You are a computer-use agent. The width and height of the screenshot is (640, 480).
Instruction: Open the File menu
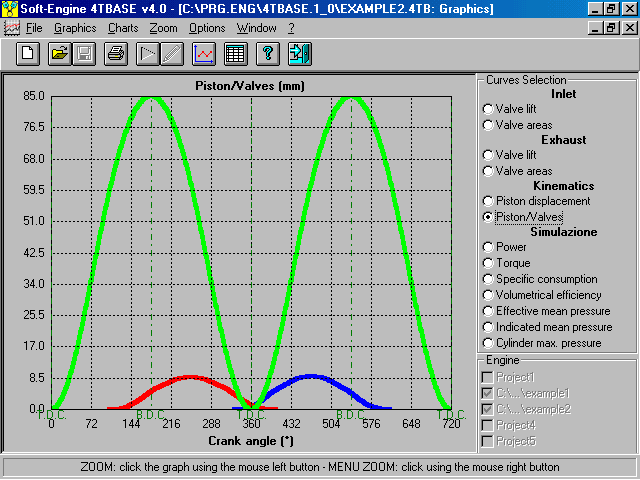34,28
